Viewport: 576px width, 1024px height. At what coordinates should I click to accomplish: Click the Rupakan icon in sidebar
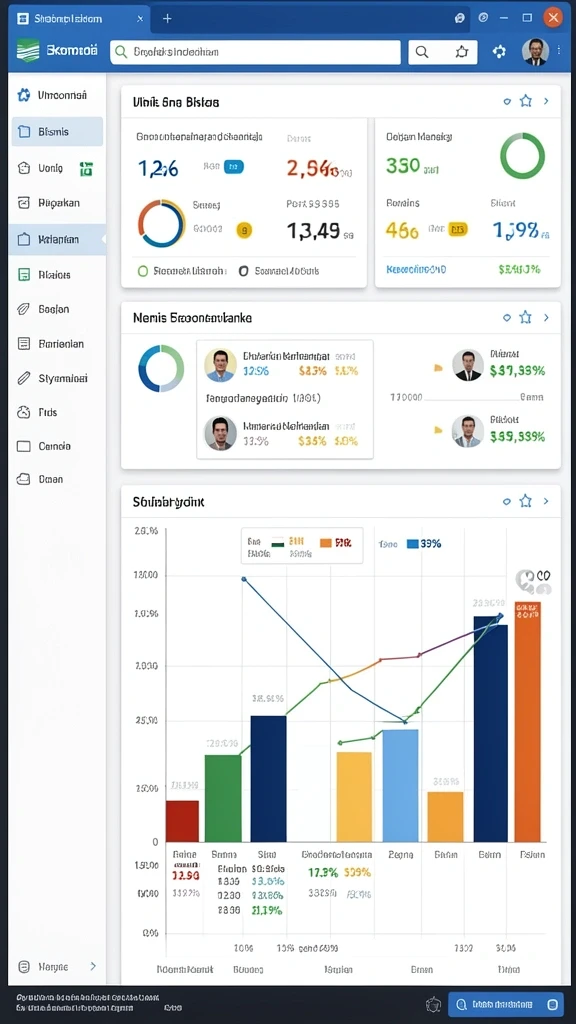[24, 203]
